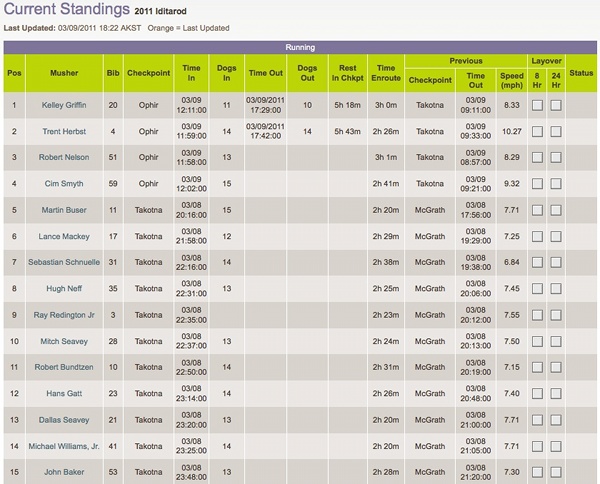Toggle John Baker's 8 Hr layover checkbox
This screenshot has width=600, height=484.
(x=537, y=472)
